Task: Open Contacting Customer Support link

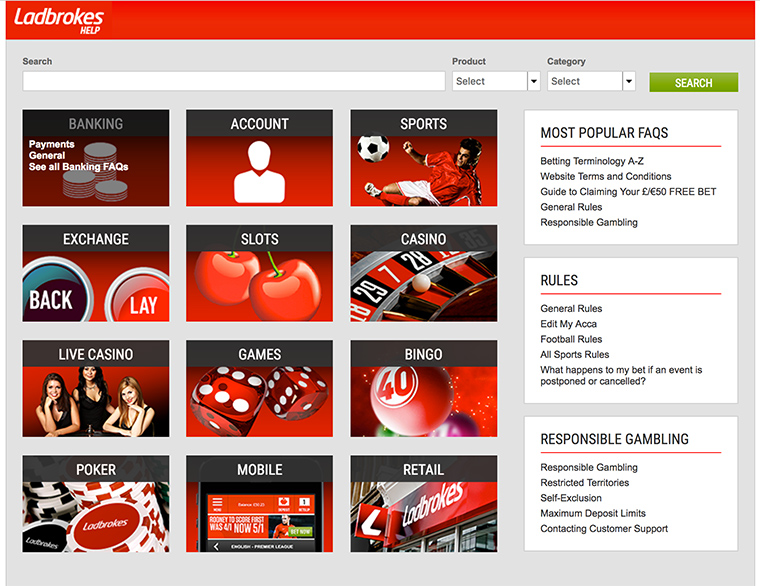Action: click(604, 529)
